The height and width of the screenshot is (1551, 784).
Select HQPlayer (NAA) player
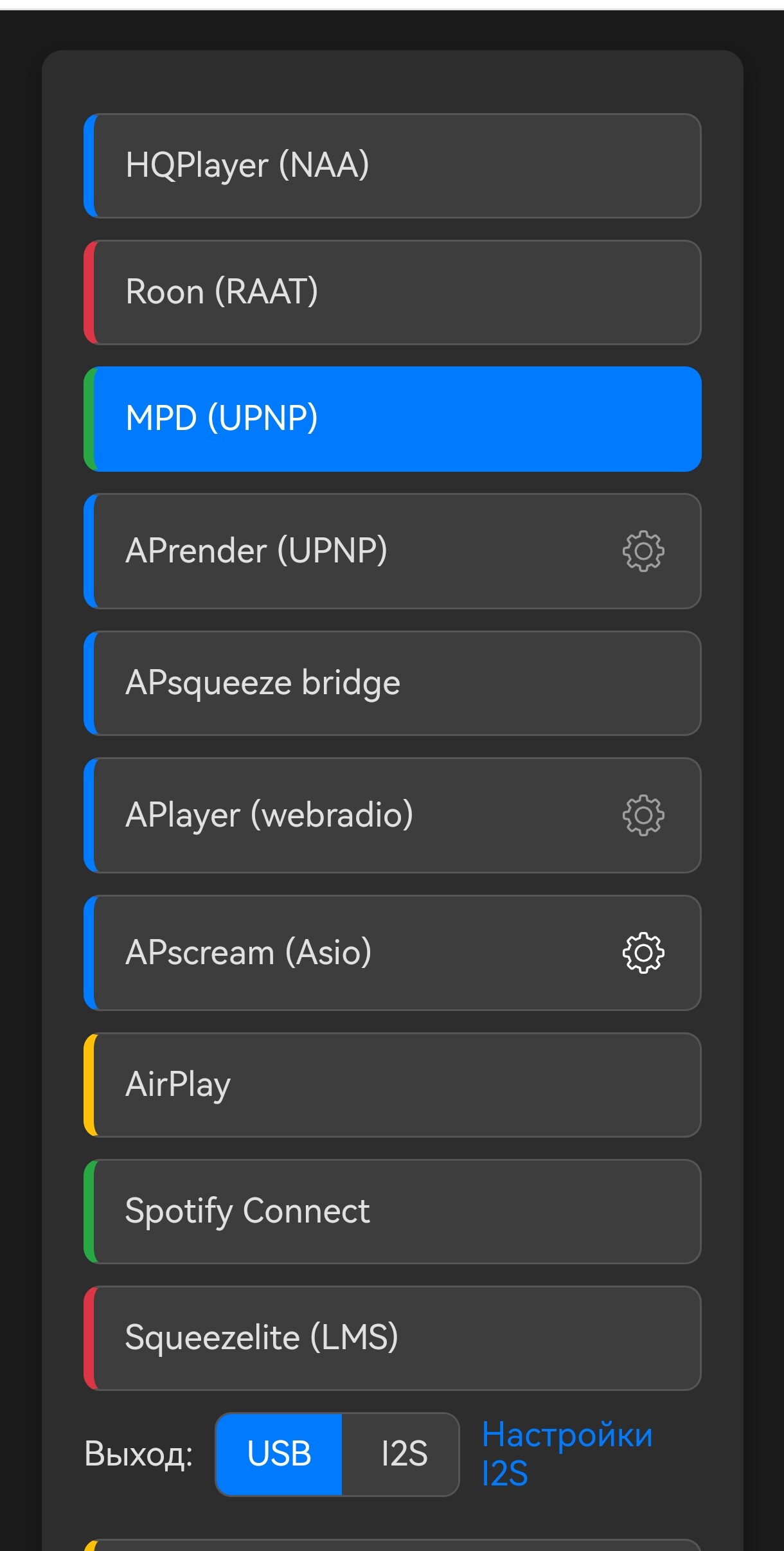(393, 166)
